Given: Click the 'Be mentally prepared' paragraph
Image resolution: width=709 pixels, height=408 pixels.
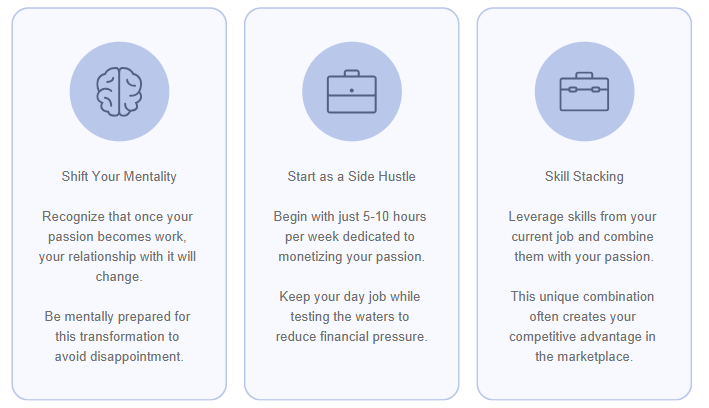Looking at the screenshot, I should [119, 336].
